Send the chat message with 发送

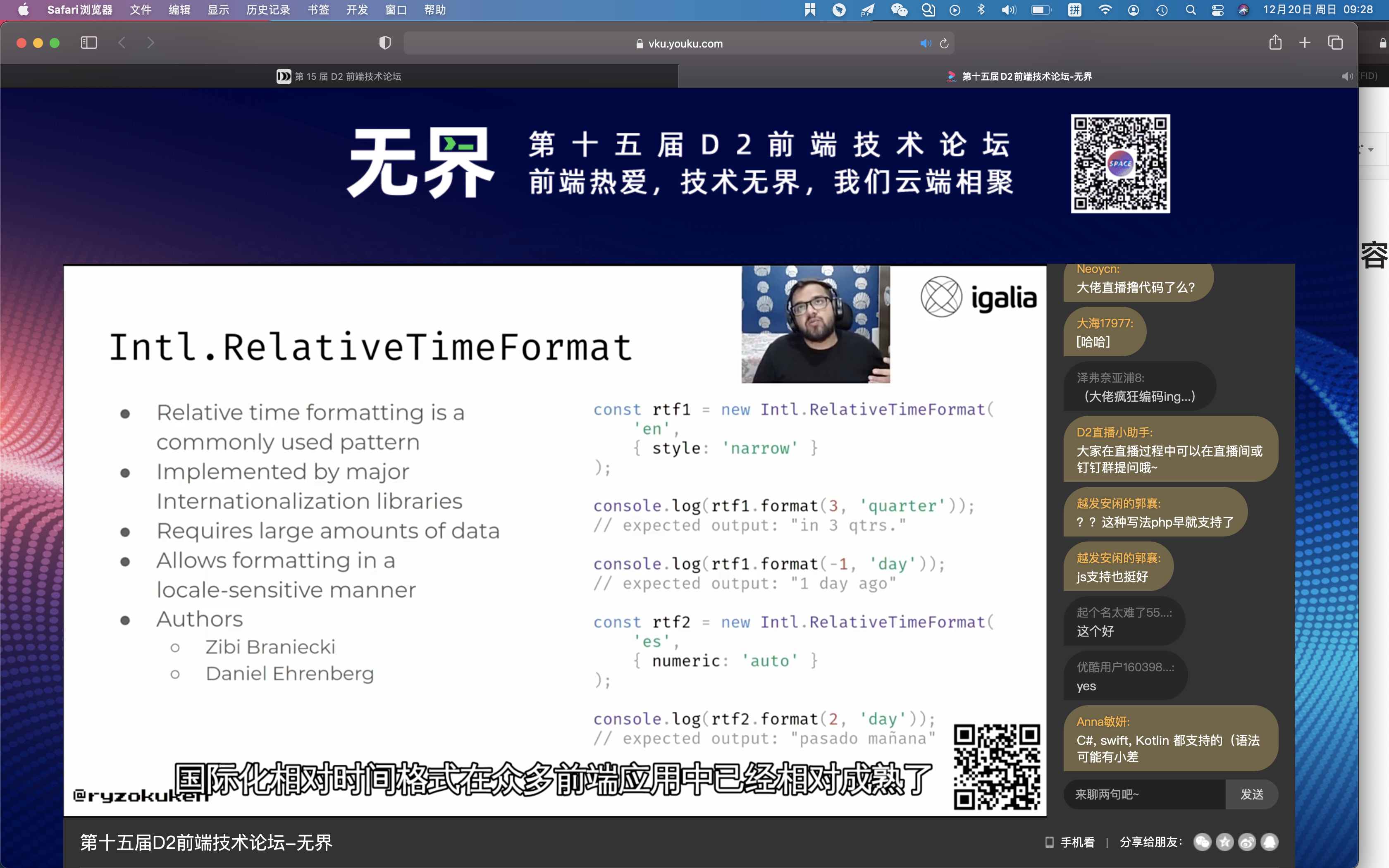pyautogui.click(x=1252, y=794)
